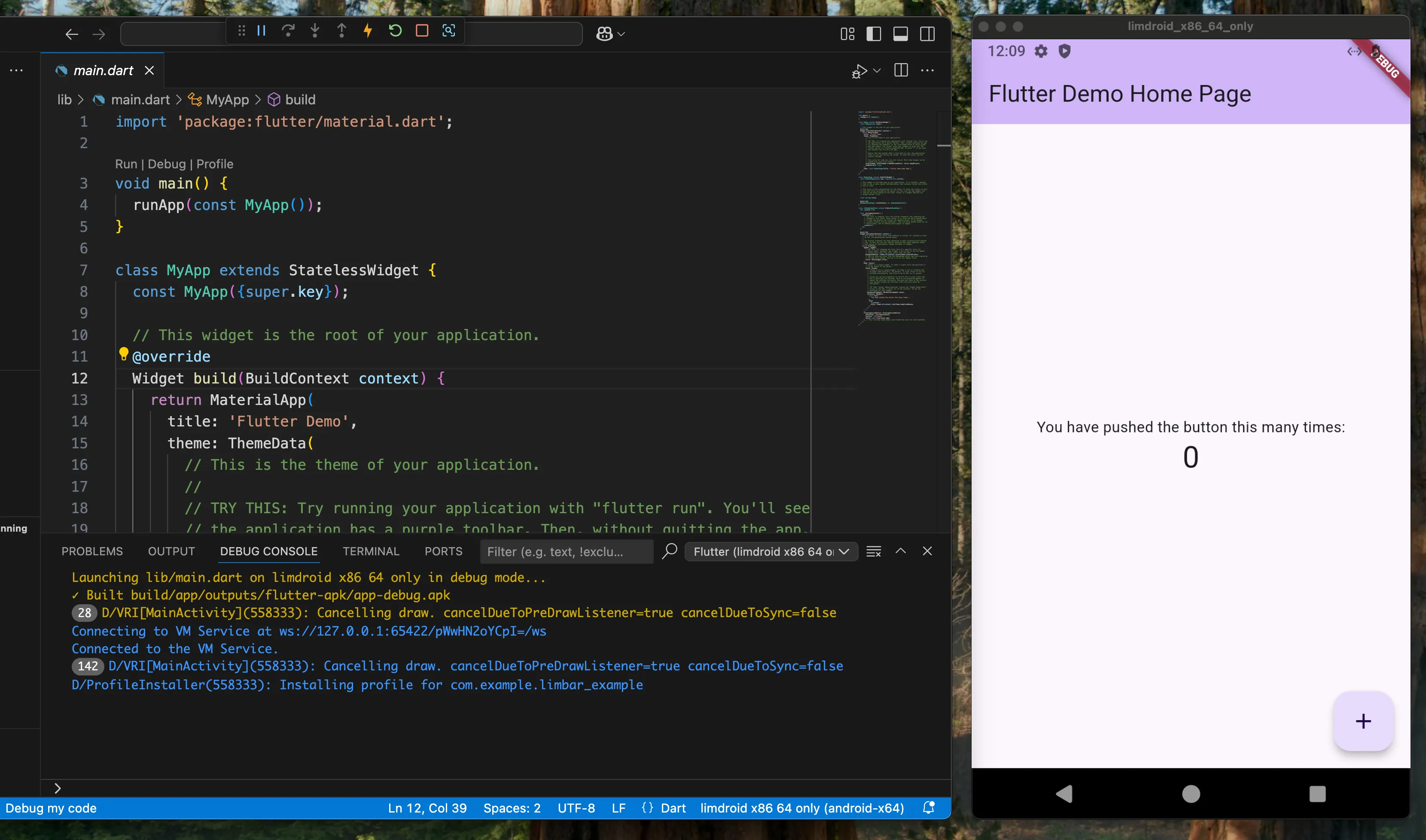Toggle the primary side bar visibility

coord(874,33)
